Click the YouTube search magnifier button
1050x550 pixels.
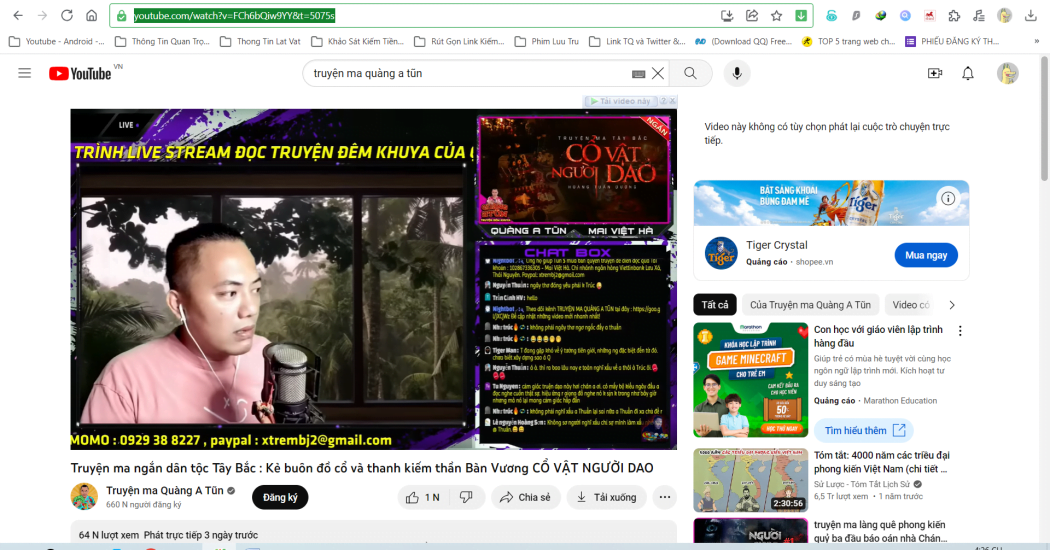(690, 74)
